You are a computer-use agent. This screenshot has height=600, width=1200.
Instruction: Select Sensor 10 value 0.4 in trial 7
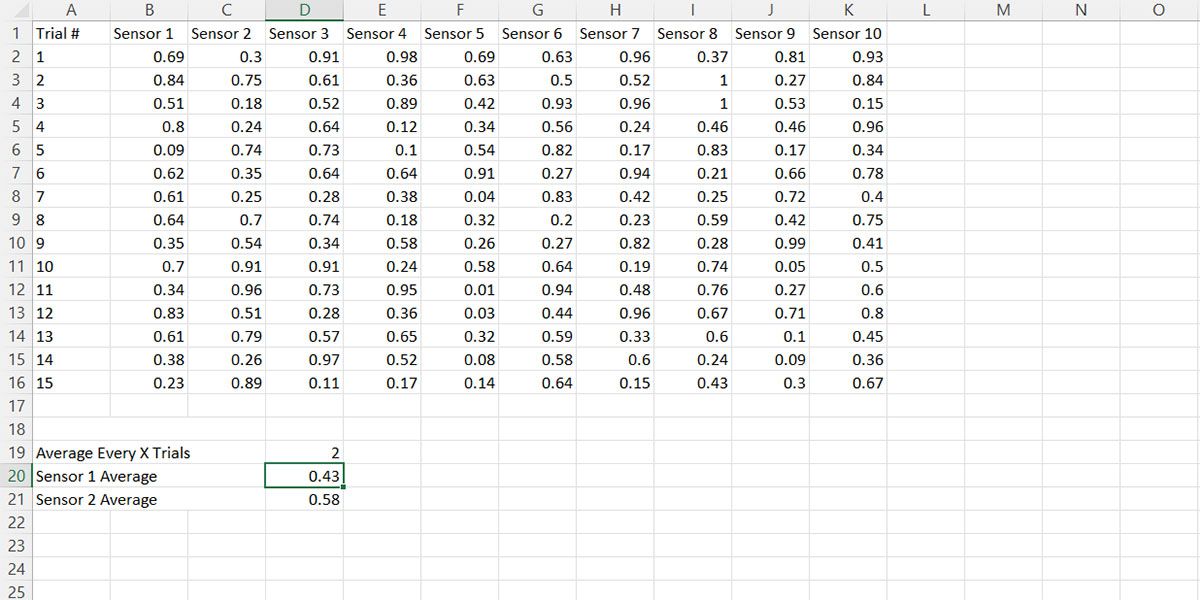tap(848, 197)
